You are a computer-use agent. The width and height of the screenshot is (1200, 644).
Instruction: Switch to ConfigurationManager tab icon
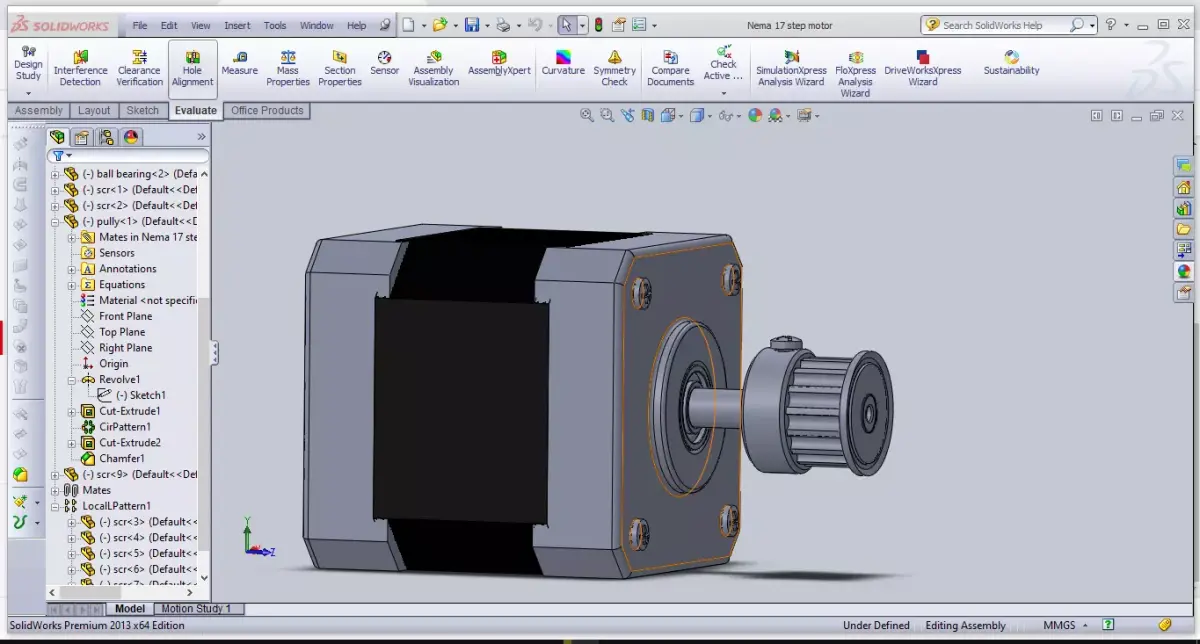[x=107, y=137]
